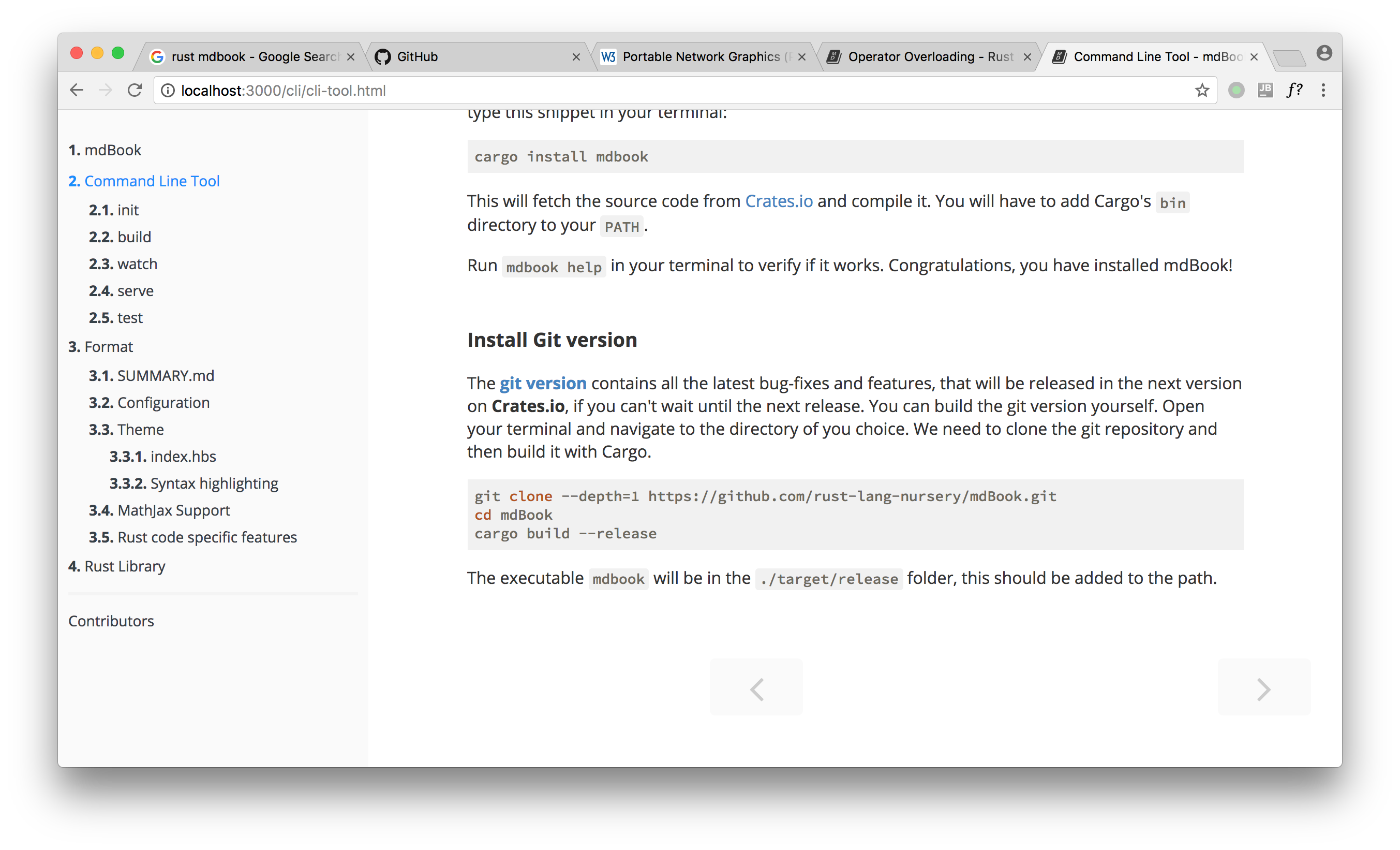Close the Operator Overloading tab
The height and width of the screenshot is (850, 1400).
1027,57
